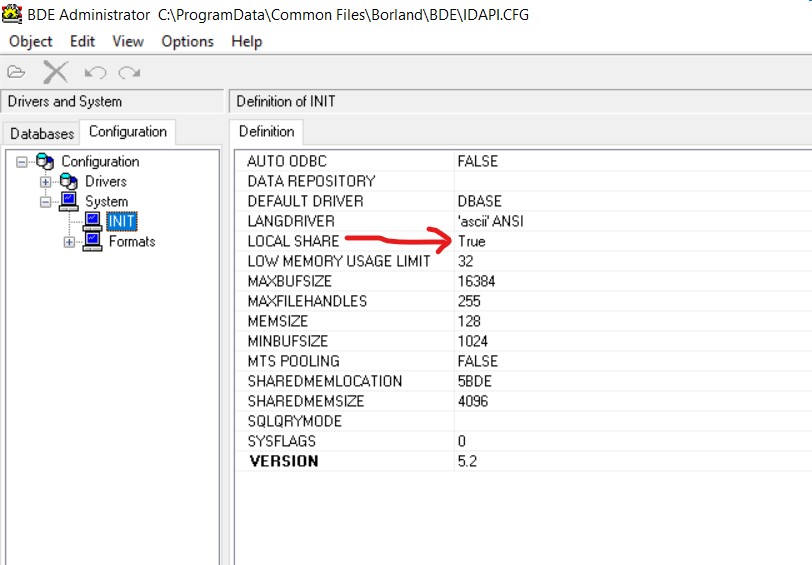
Task: Collapse the System tree node
Action: [45, 201]
